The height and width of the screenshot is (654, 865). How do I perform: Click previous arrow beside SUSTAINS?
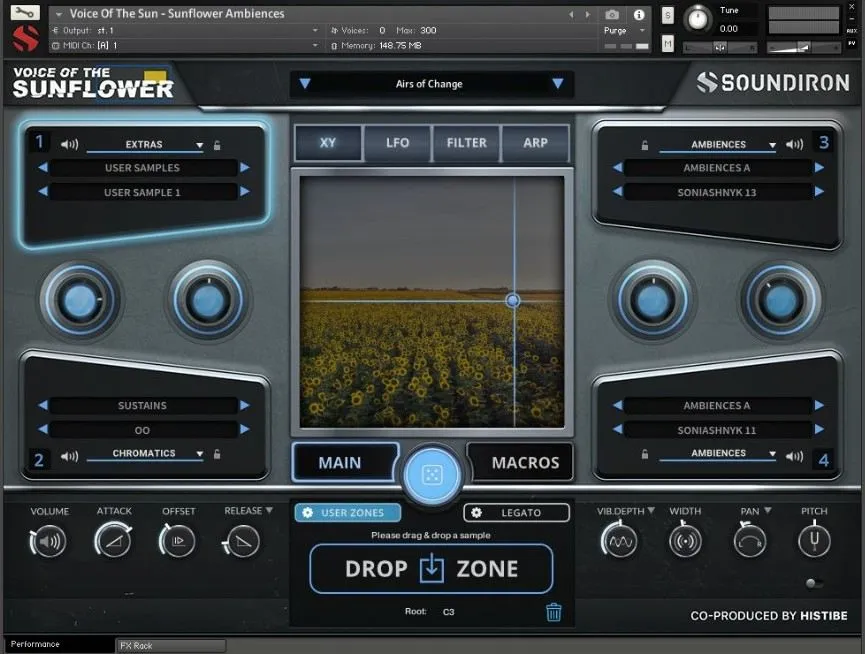pyautogui.click(x=42, y=405)
